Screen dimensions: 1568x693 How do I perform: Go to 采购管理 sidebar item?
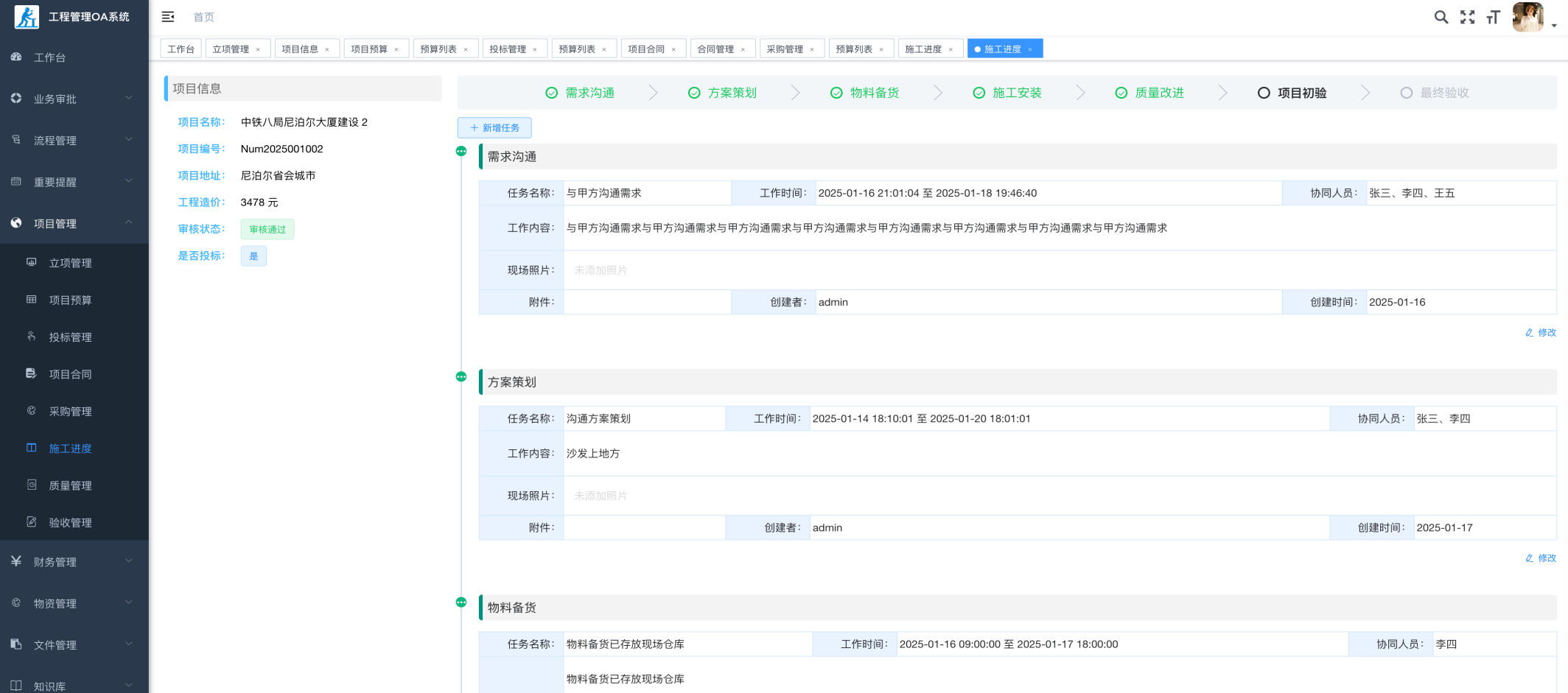(70, 412)
